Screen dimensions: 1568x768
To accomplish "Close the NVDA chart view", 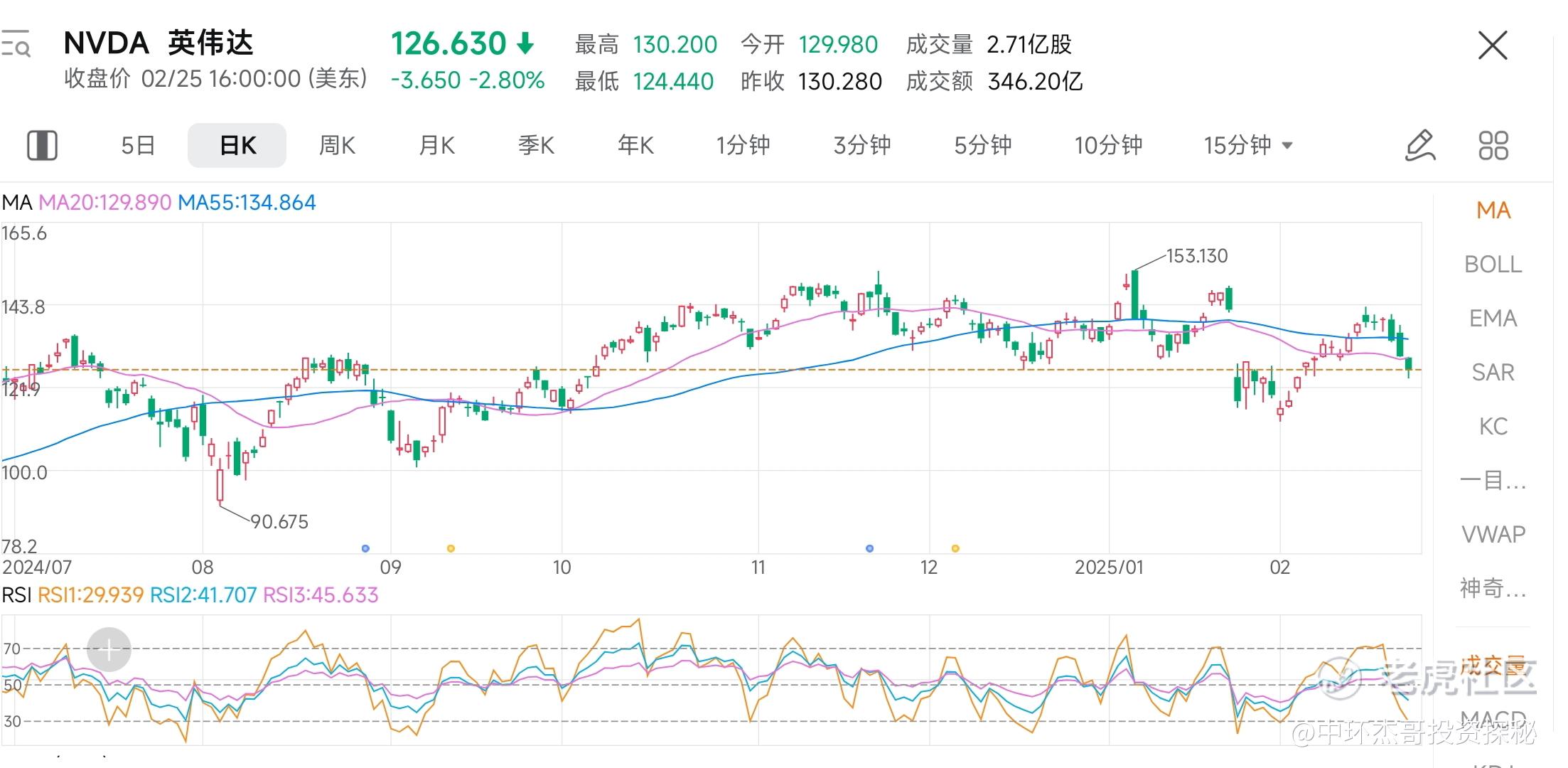I will (1492, 46).
